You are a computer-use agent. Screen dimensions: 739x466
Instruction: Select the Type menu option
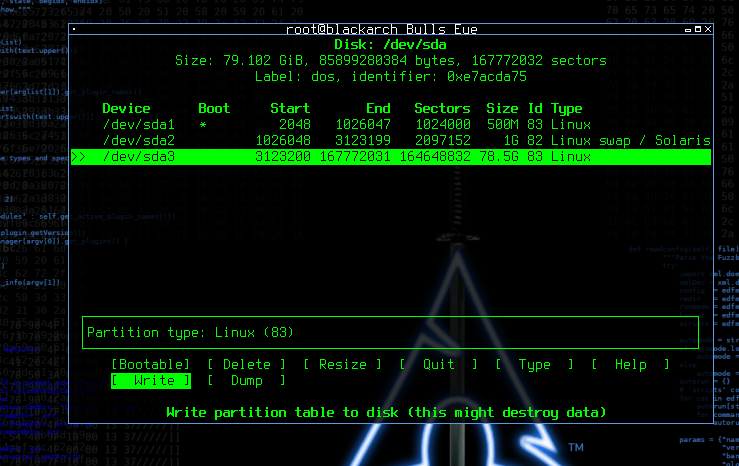point(534,364)
